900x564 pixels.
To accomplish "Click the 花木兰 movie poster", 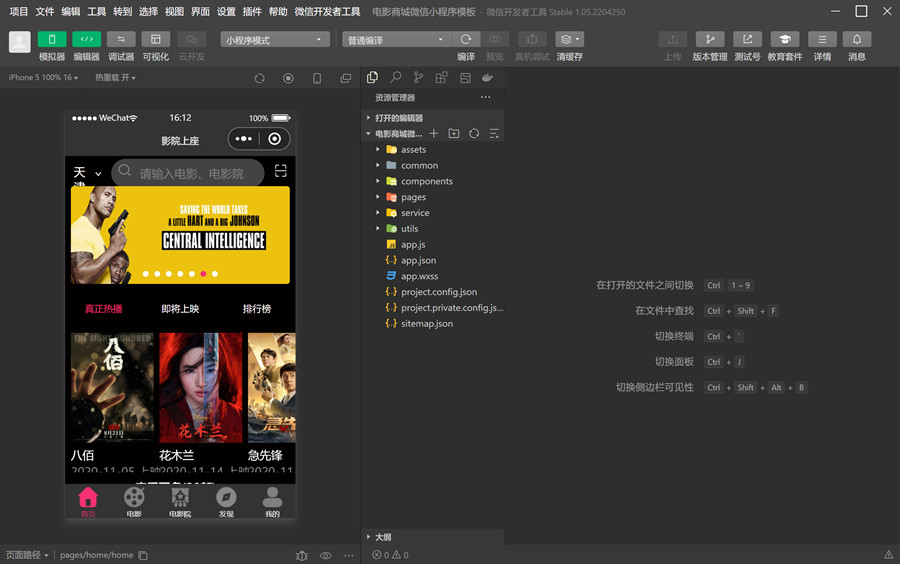I will point(200,387).
